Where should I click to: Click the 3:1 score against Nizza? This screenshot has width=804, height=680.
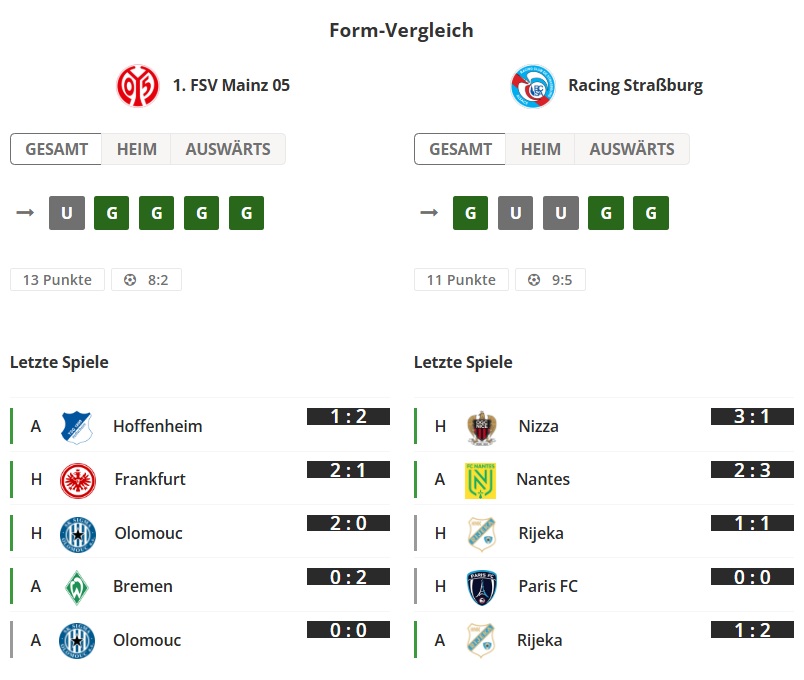click(x=750, y=417)
